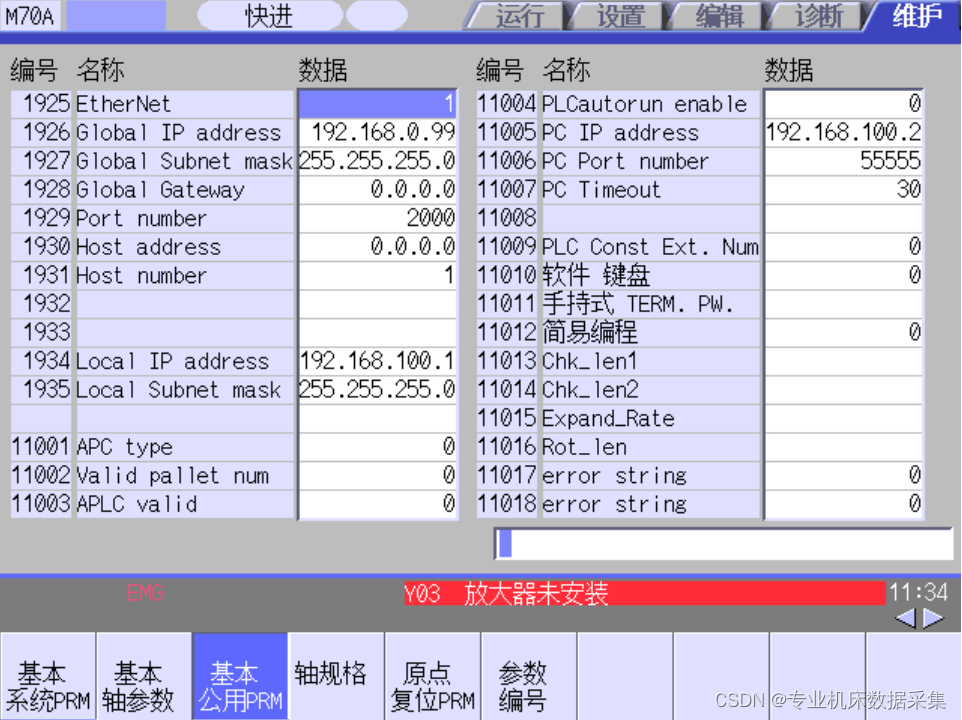Viewport: 962px width, 720px height.
Task: Click the M70A model label
Action: click(x=32, y=16)
